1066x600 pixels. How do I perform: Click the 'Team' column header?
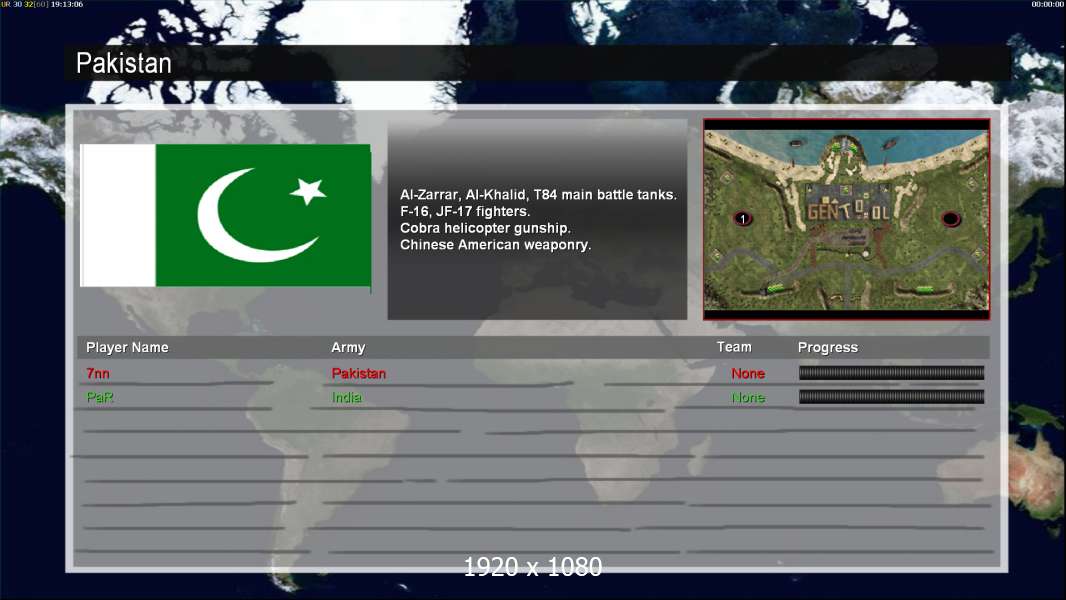pos(734,347)
